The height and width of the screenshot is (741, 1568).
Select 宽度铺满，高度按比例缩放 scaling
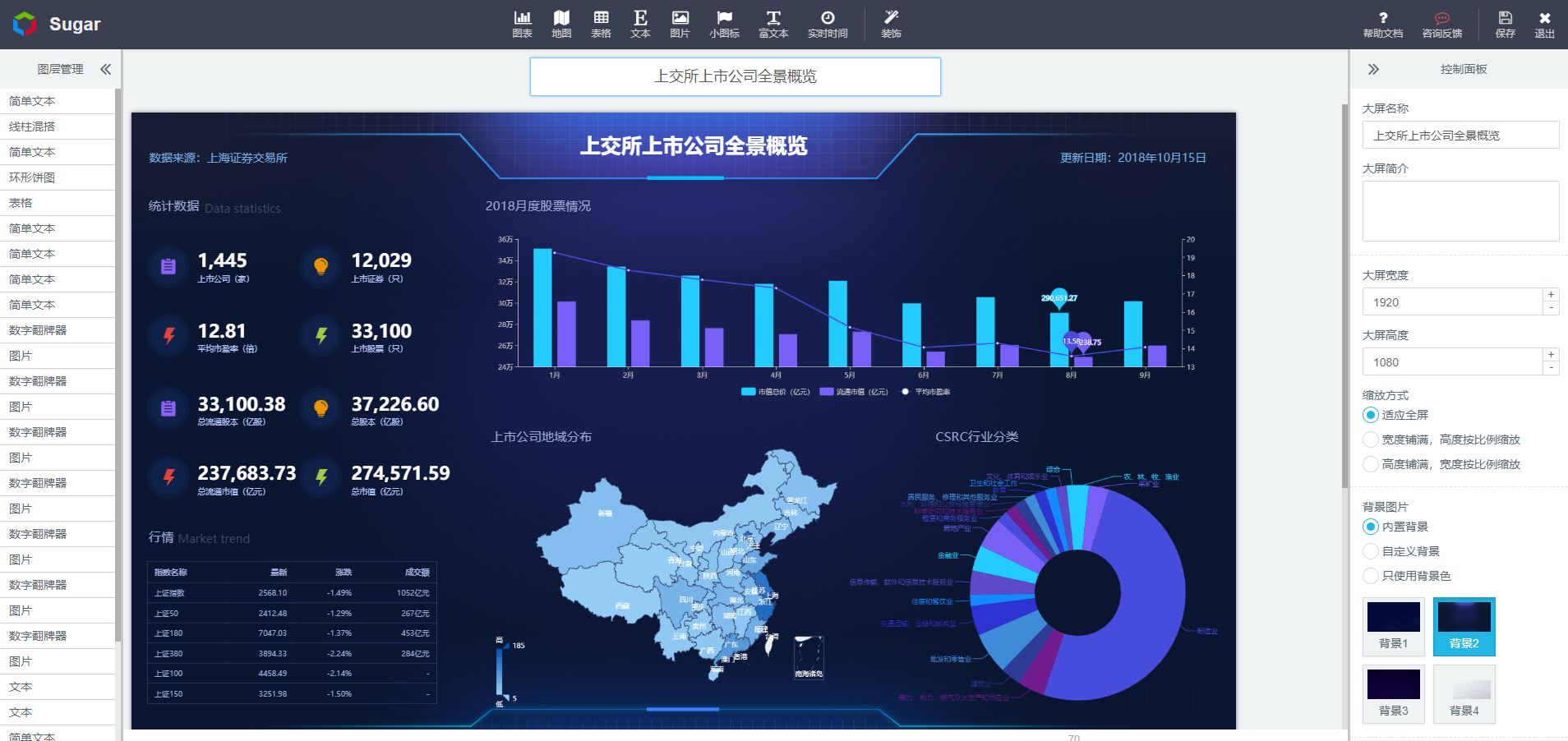pyautogui.click(x=1370, y=440)
